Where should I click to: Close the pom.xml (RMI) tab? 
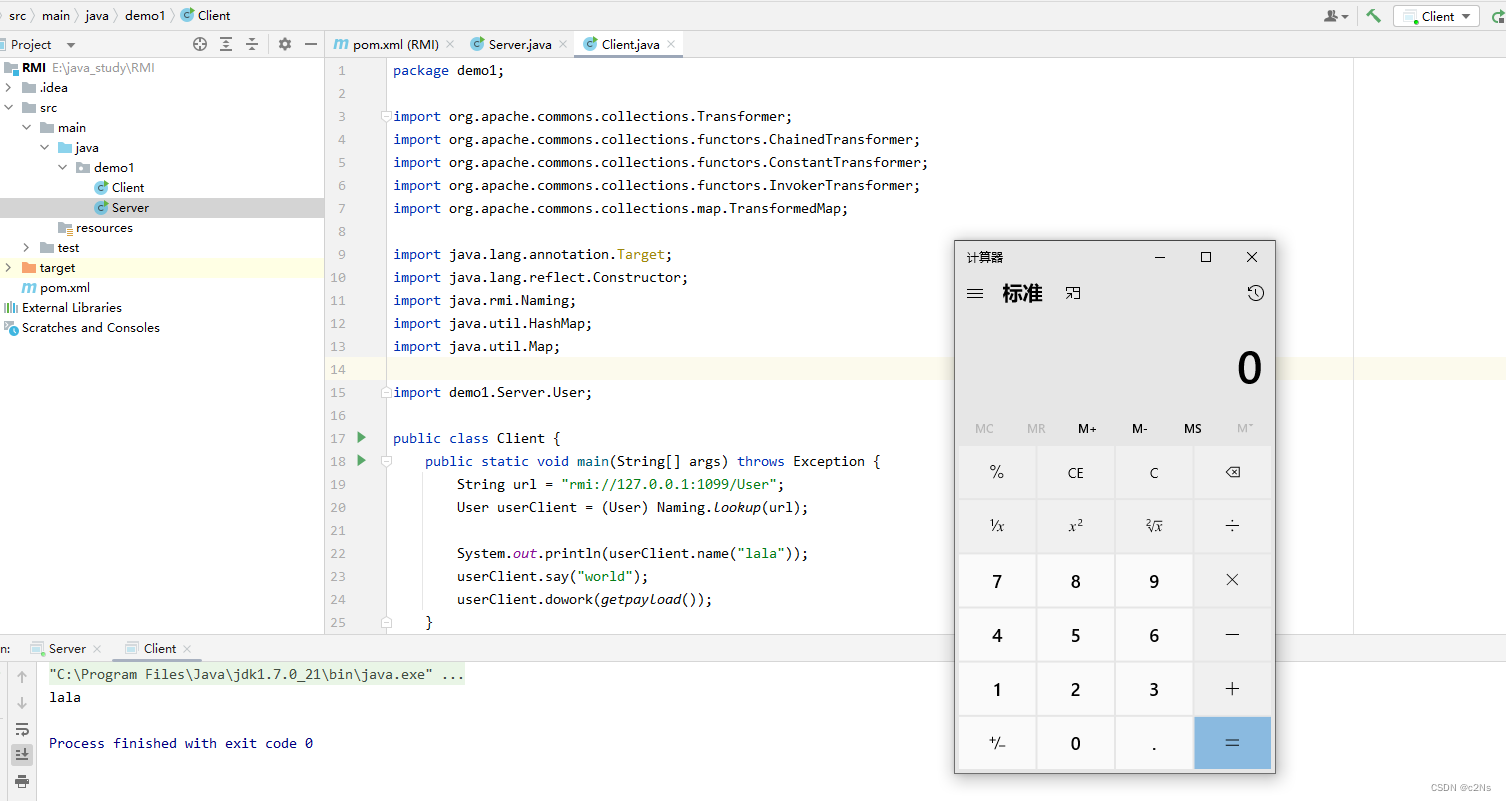tap(449, 44)
